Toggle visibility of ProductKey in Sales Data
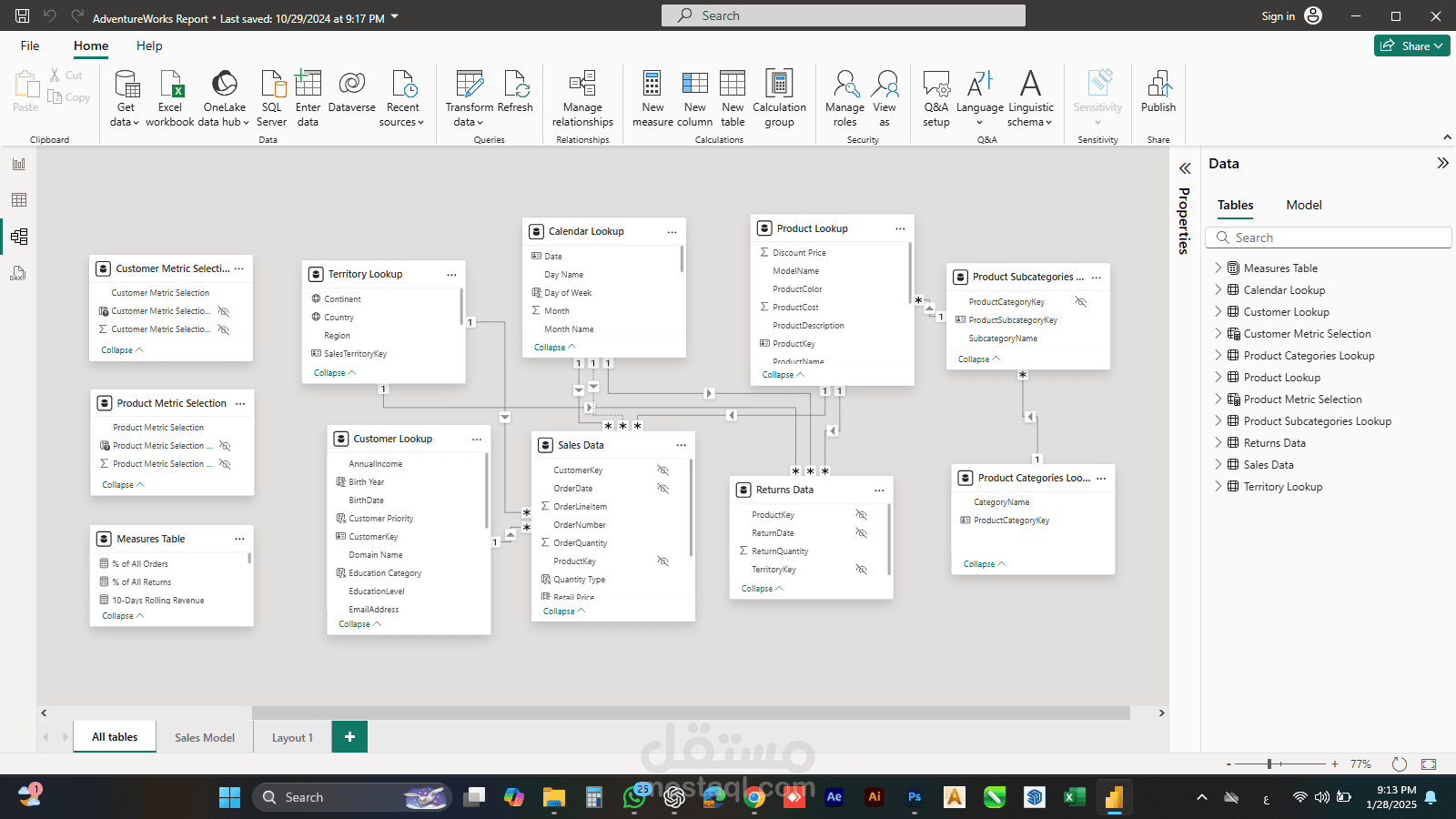The width and height of the screenshot is (1456, 819). [x=663, y=561]
